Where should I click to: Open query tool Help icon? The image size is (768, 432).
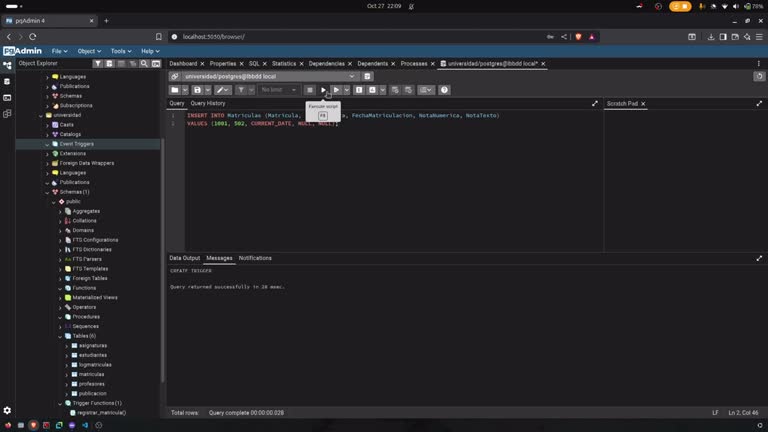pos(444,90)
